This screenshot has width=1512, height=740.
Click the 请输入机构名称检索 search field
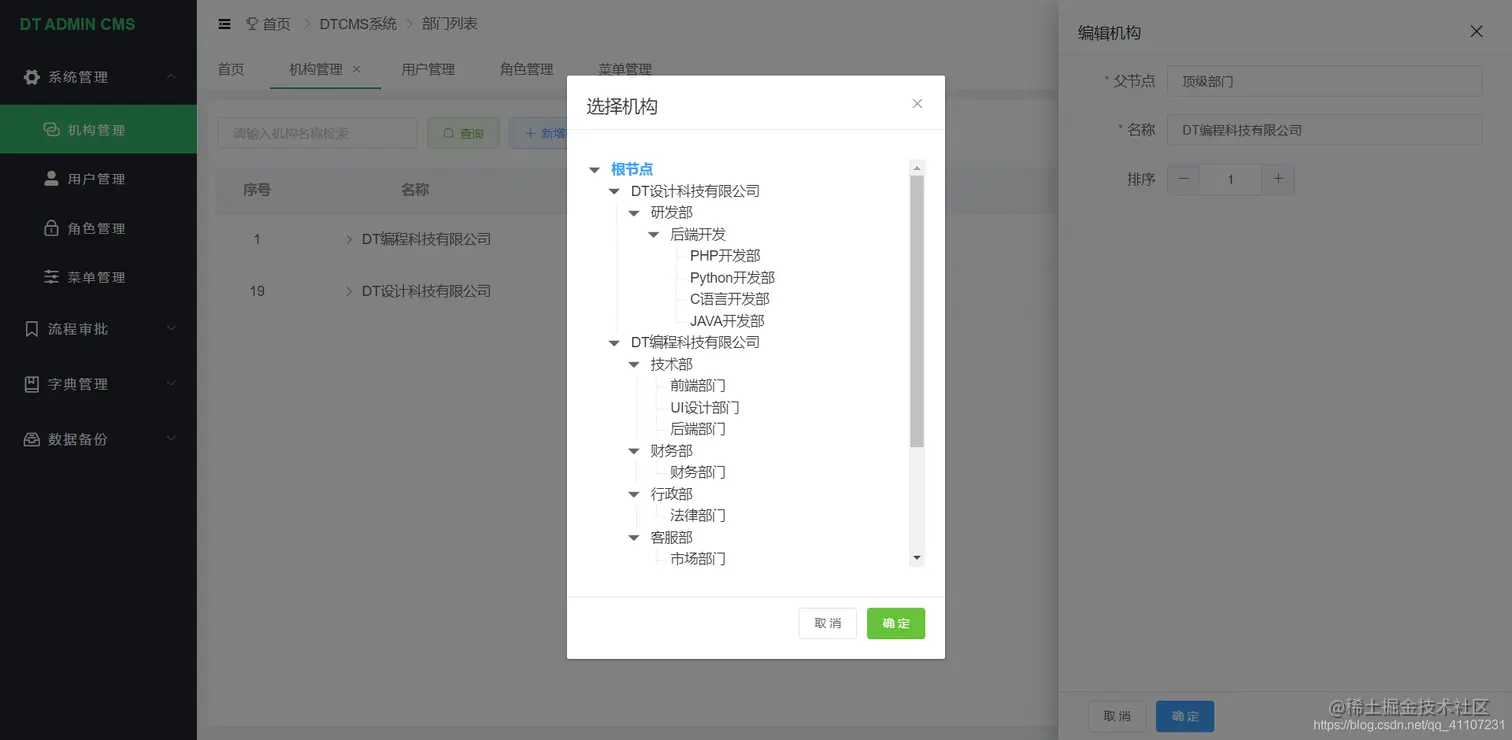pyautogui.click(x=317, y=132)
